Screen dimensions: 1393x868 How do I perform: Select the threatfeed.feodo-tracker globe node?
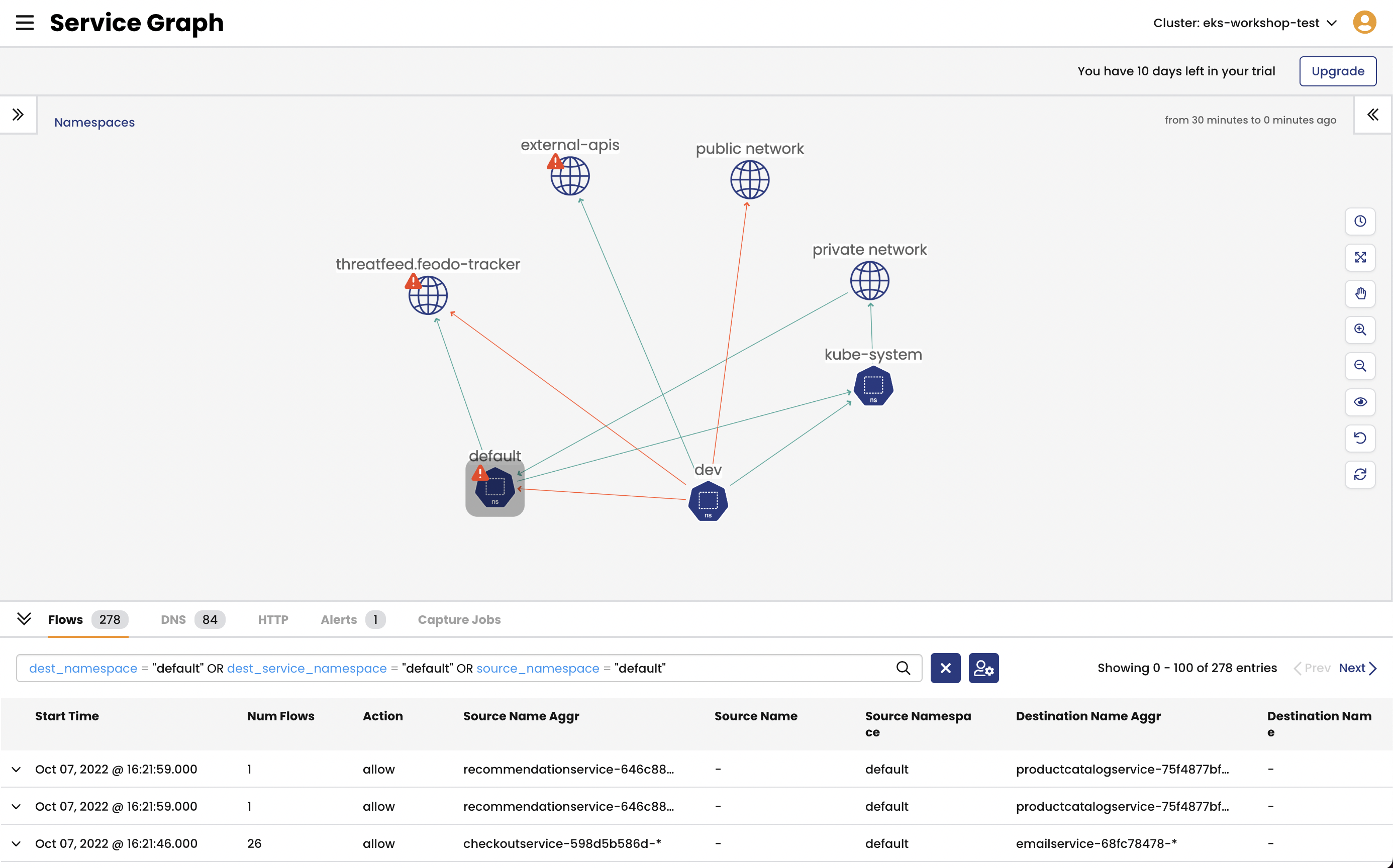coord(428,296)
